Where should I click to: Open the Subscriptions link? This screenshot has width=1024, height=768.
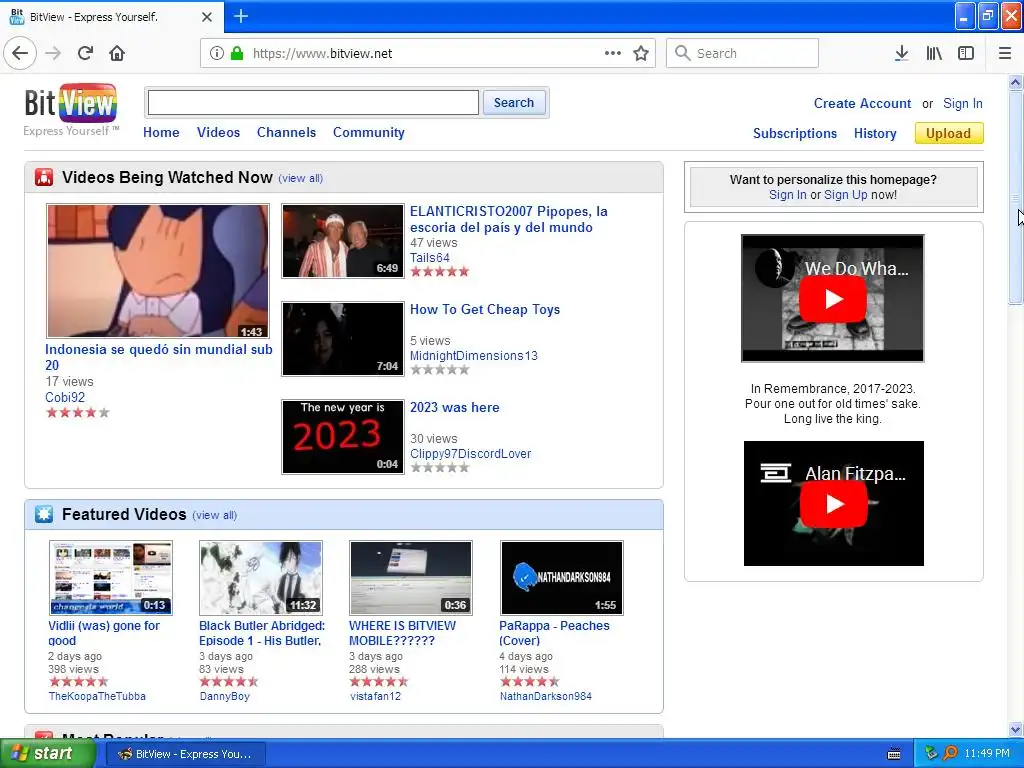pyautogui.click(x=795, y=133)
